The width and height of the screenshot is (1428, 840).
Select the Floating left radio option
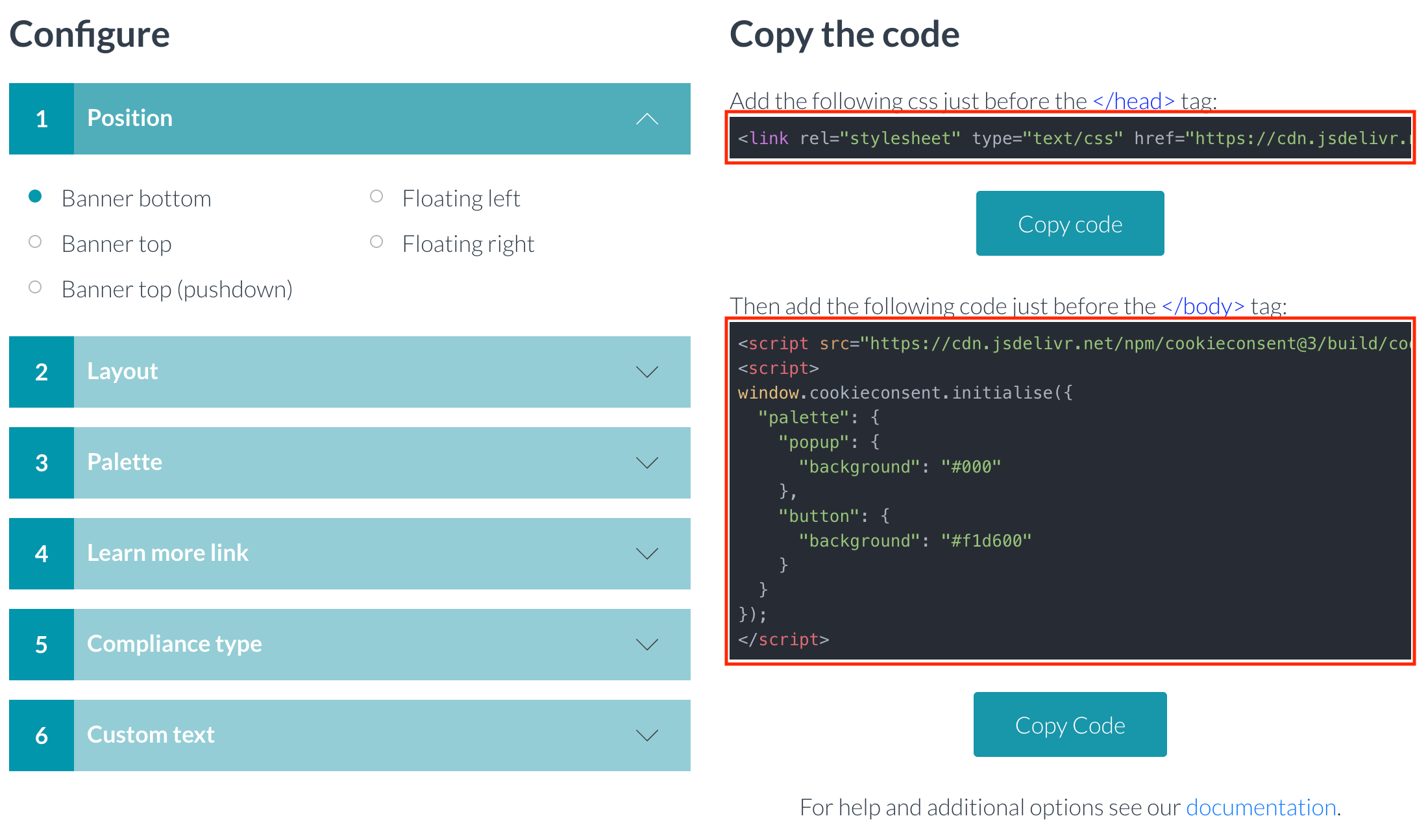click(x=376, y=196)
